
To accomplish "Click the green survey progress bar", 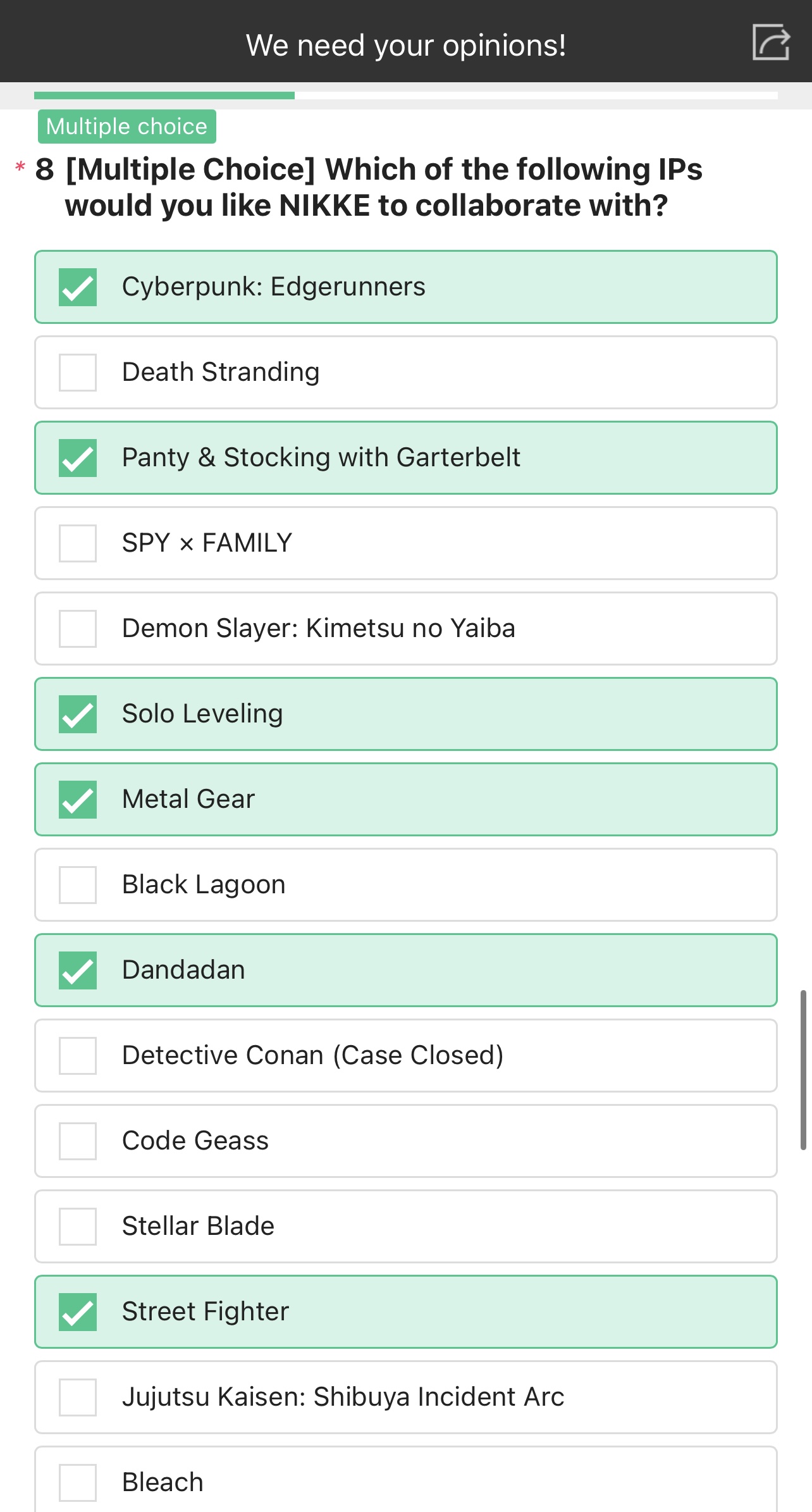I will (x=164, y=96).
